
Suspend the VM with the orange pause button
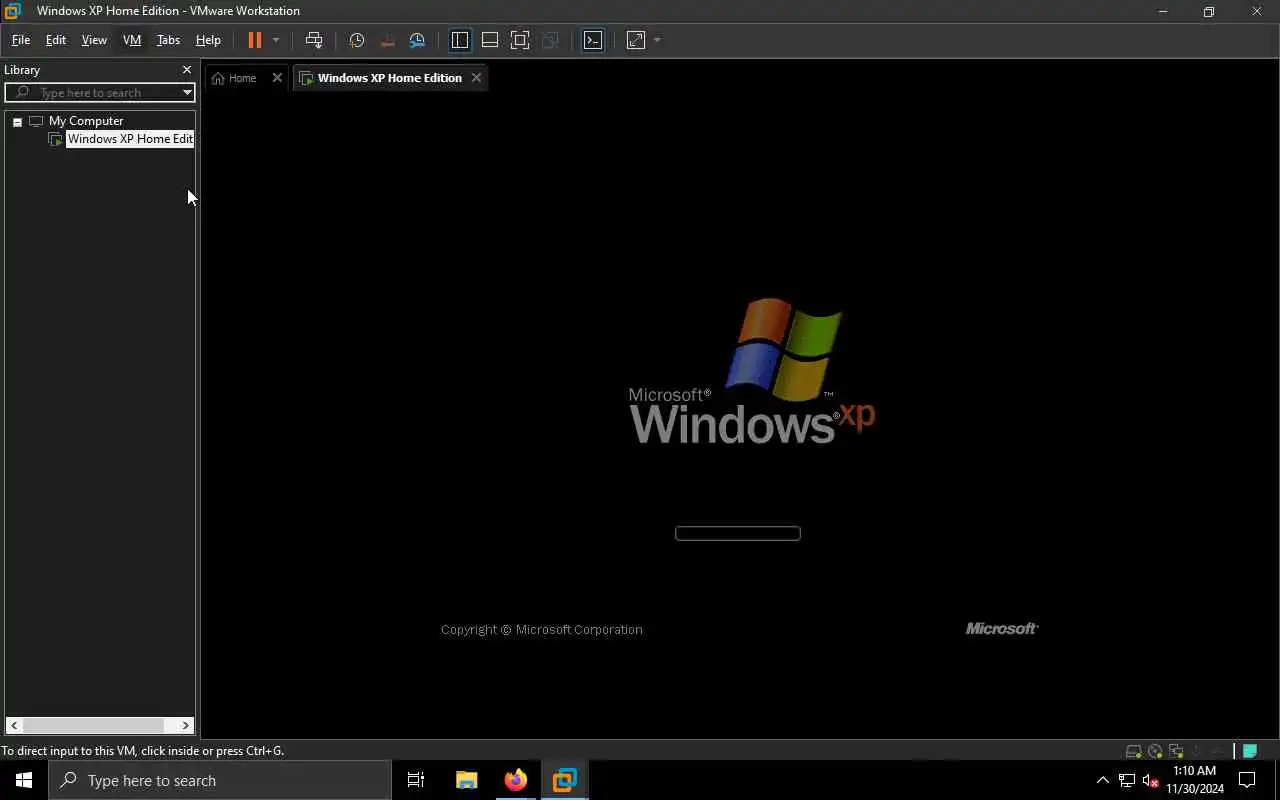tap(255, 40)
